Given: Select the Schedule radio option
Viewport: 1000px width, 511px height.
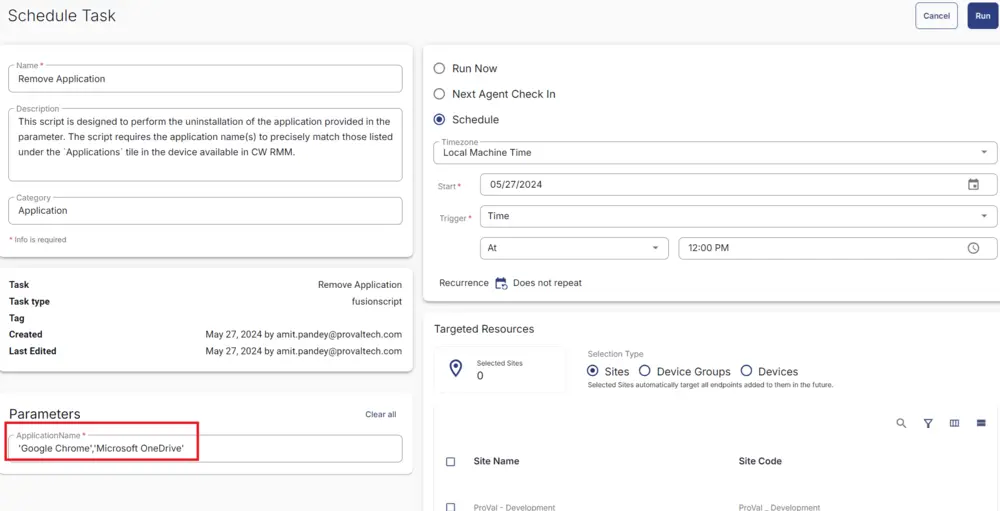Looking at the screenshot, I should point(439,119).
